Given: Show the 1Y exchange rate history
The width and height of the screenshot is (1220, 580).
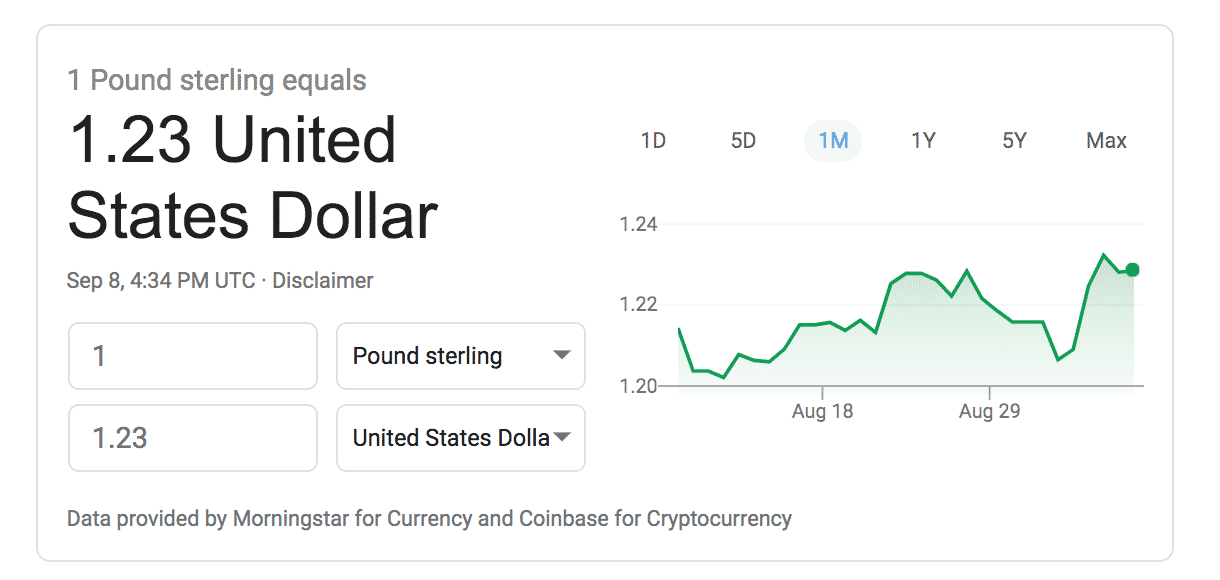Looking at the screenshot, I should (923, 141).
